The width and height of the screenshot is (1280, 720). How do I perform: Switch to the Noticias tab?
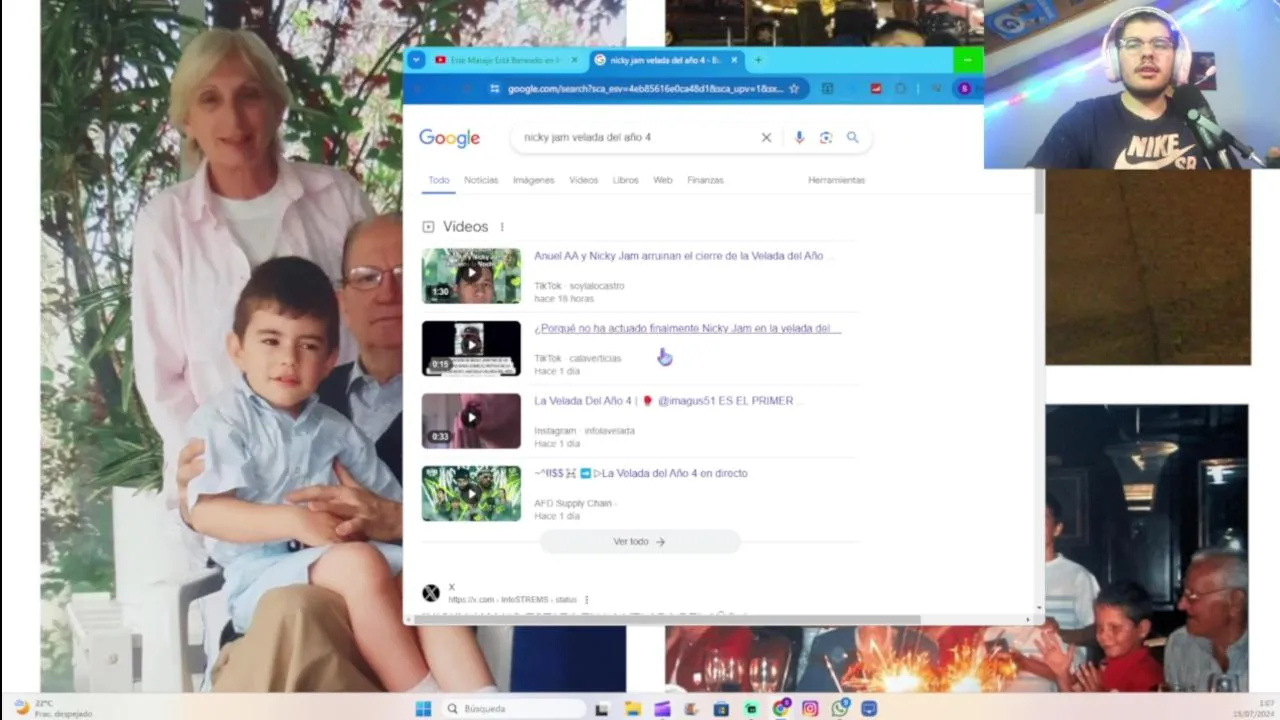[481, 180]
